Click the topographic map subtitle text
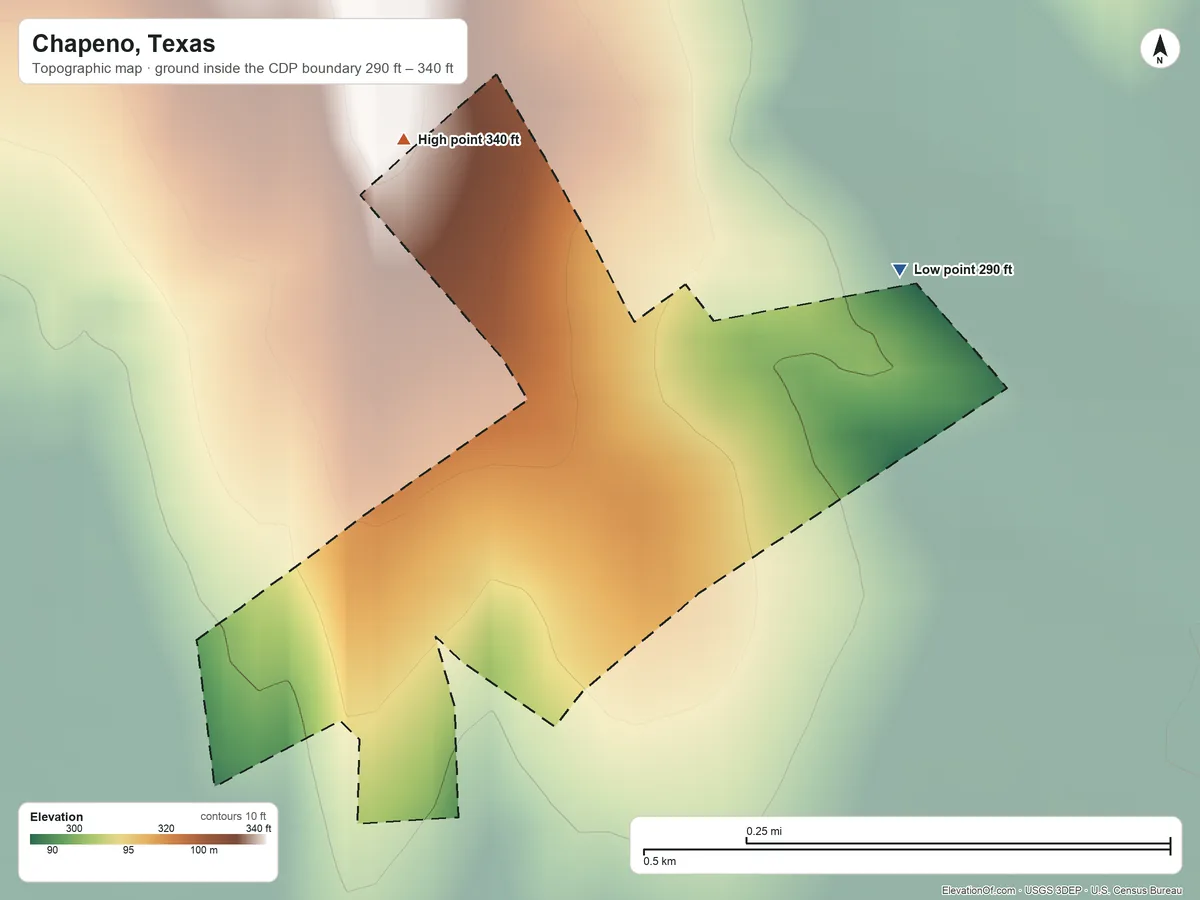Screen dimensions: 1200x900 pyautogui.click(x=243, y=70)
